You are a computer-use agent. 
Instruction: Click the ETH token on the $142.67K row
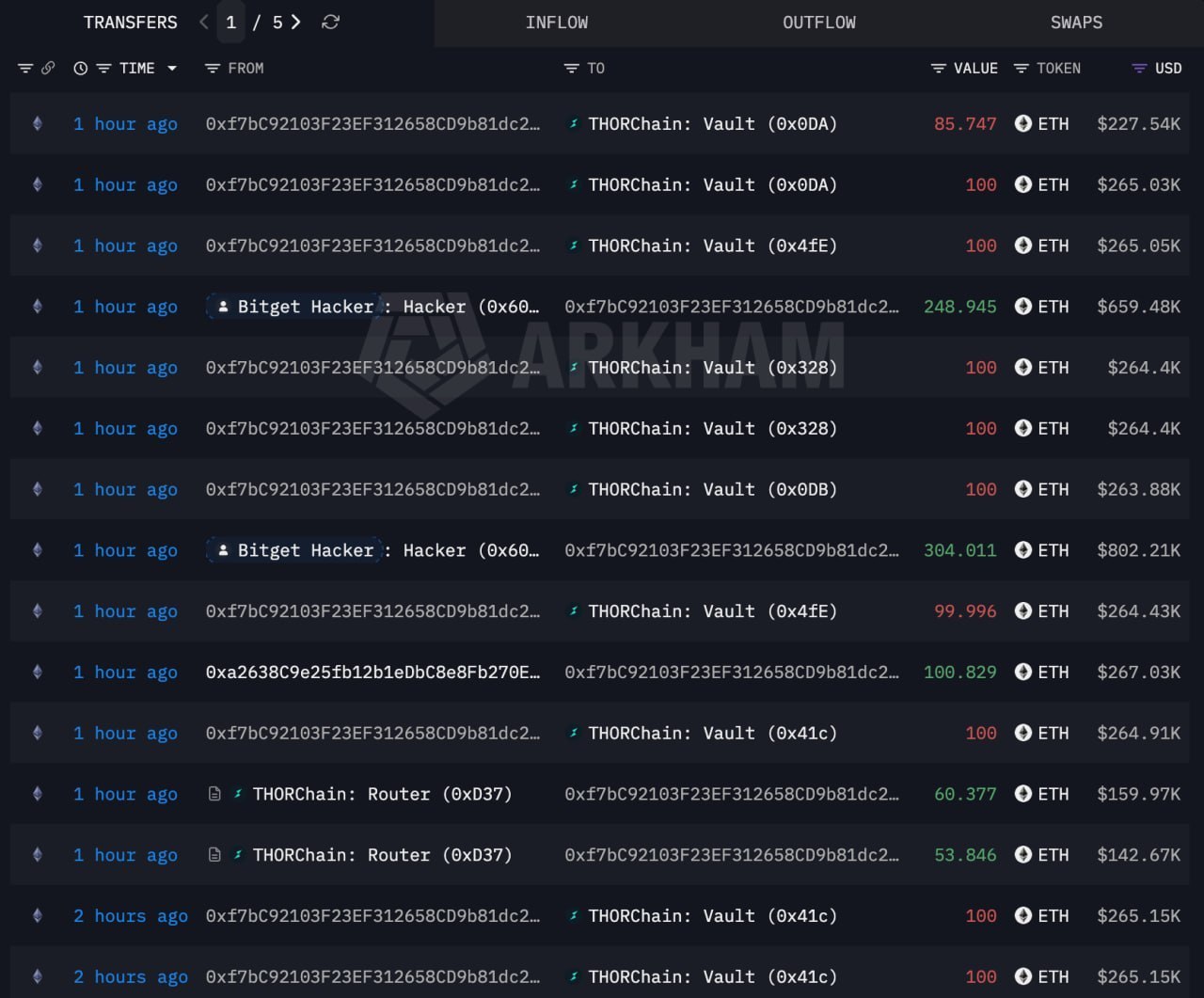1042,855
